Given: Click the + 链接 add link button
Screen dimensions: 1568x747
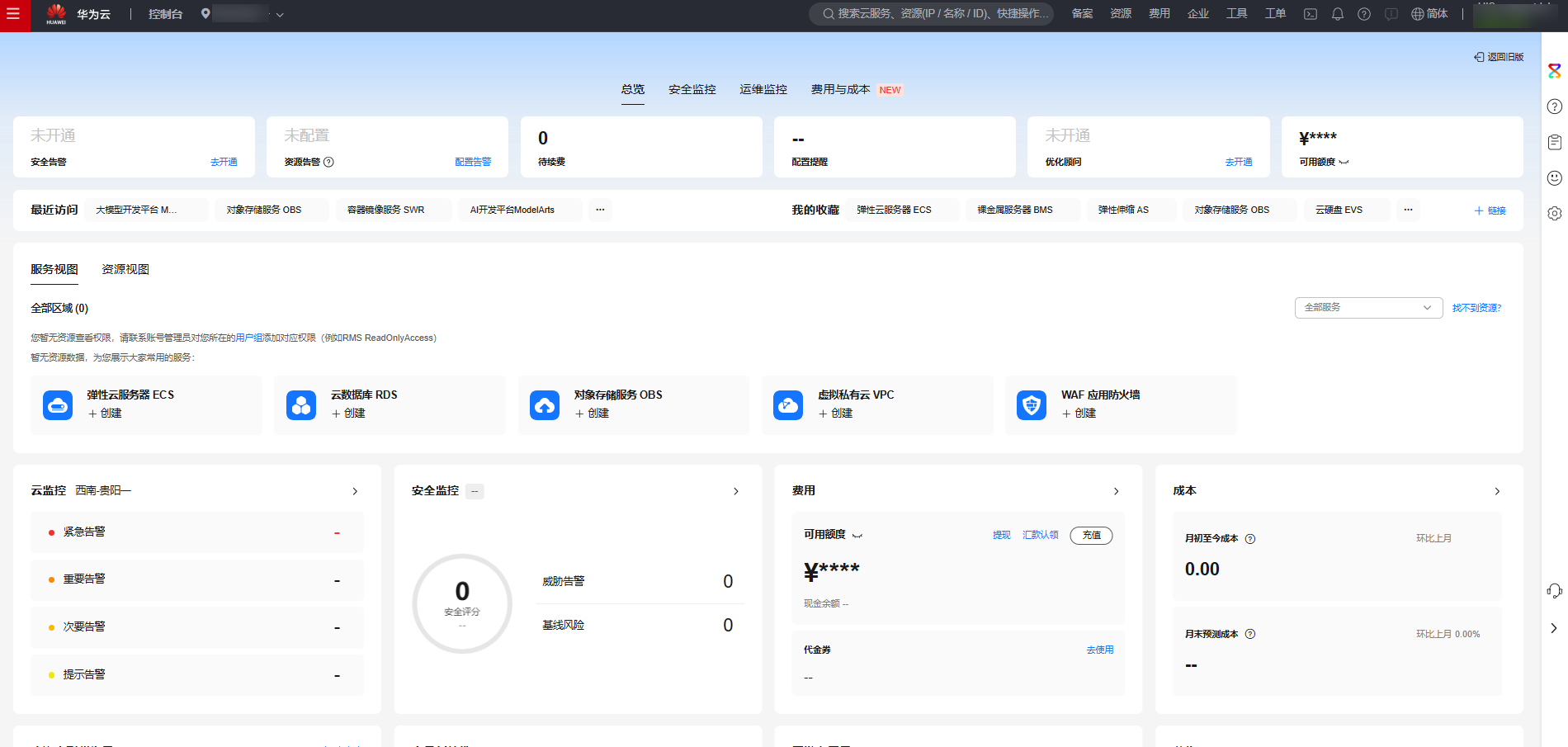Looking at the screenshot, I should (x=1490, y=210).
